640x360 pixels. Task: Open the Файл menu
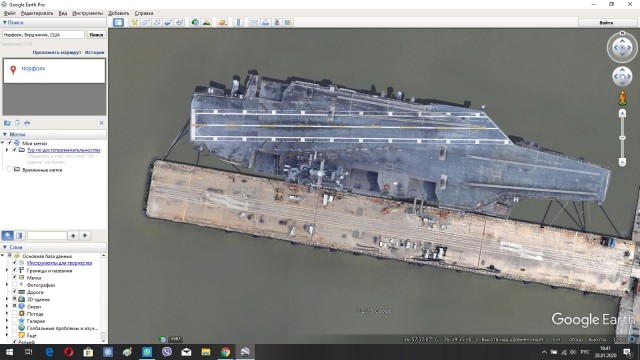[10, 13]
